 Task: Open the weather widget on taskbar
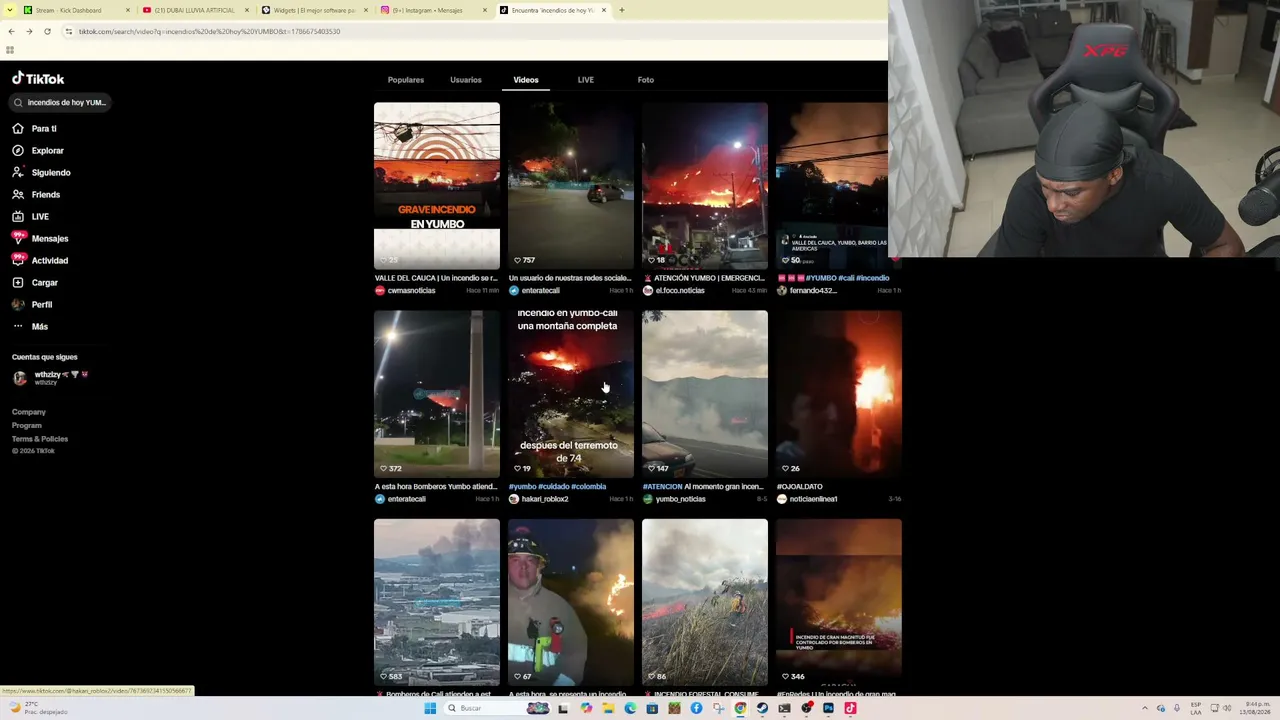tap(40, 708)
